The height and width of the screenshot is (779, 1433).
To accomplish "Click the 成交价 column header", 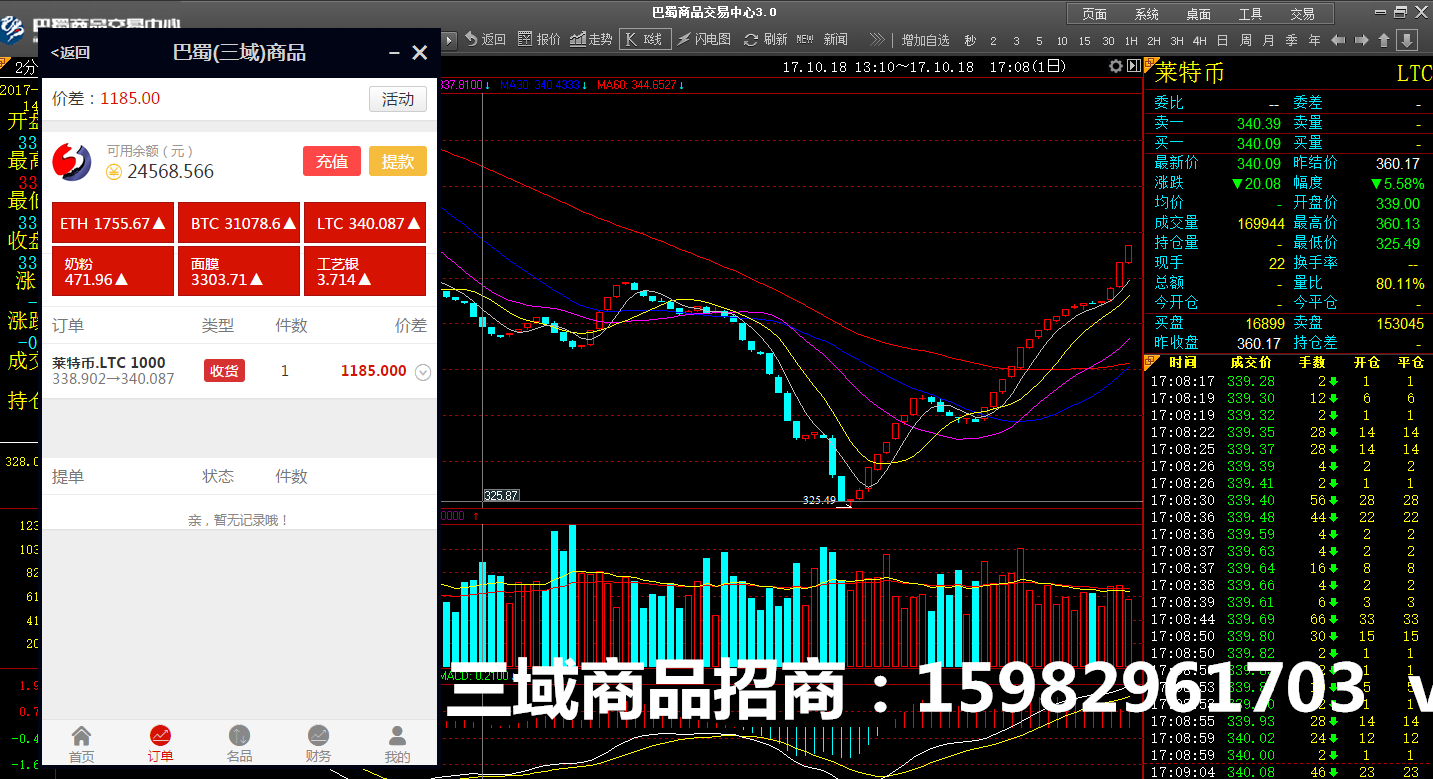I will point(1251,362).
